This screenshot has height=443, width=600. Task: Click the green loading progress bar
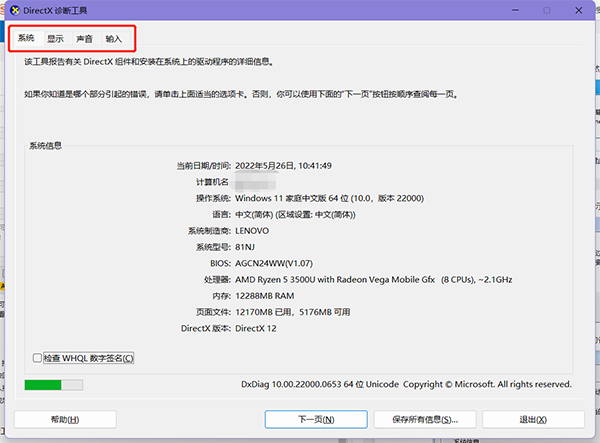tap(54, 385)
